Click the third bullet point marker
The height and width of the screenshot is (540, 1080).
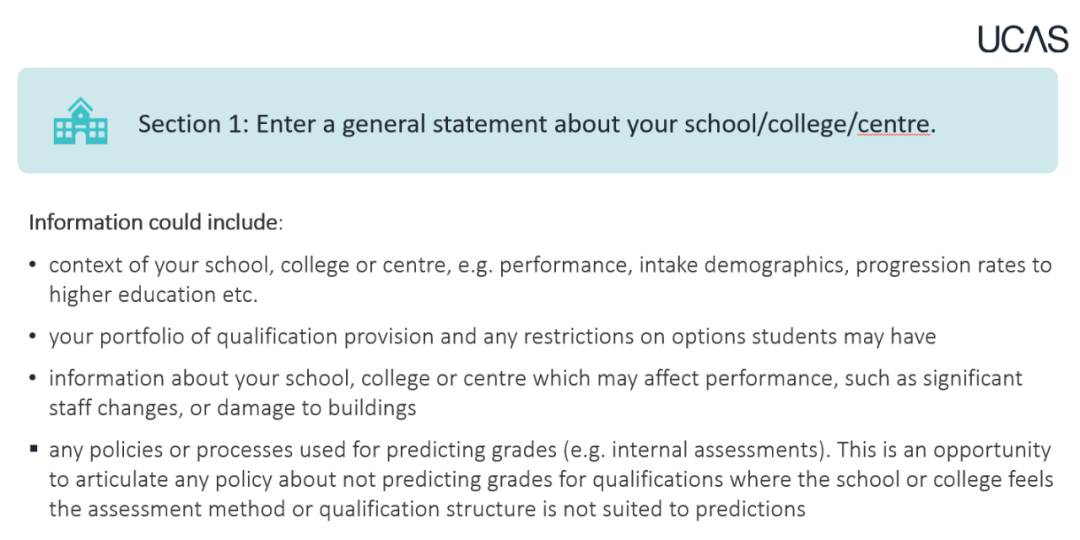34,379
